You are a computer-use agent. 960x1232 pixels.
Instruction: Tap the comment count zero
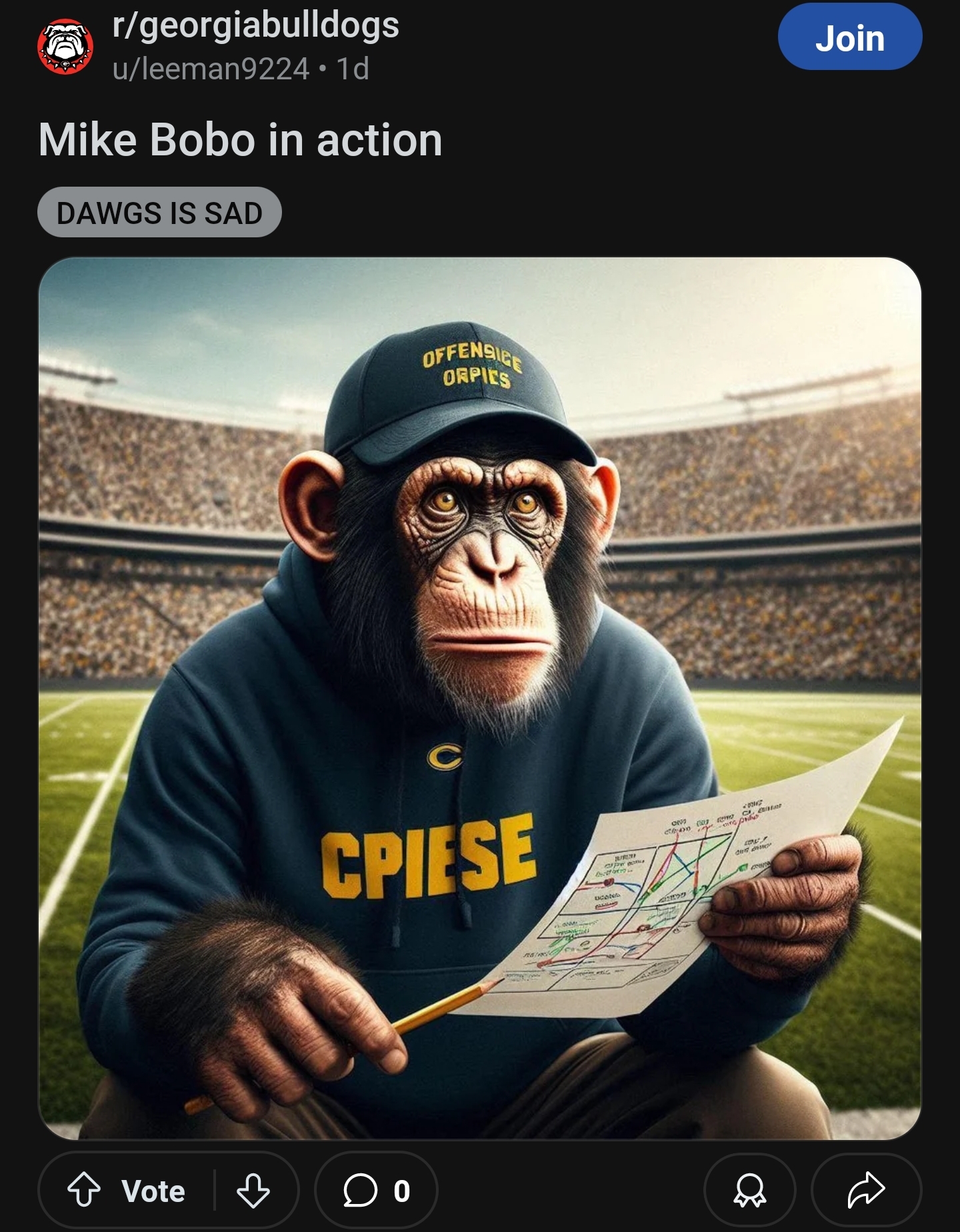[401, 1191]
